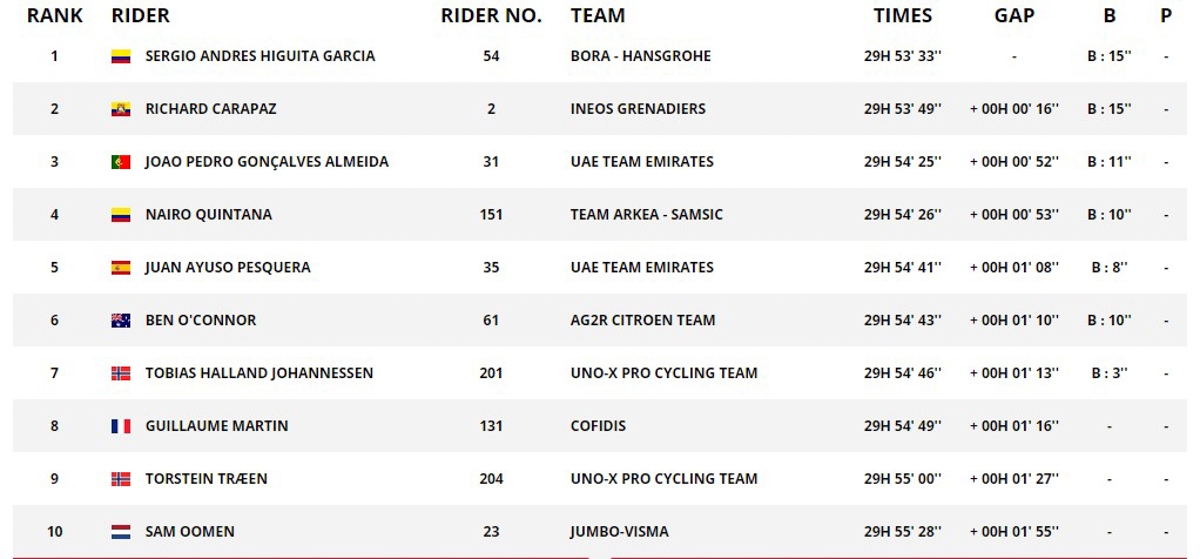
Task: Click Norwegian flag beside Tobias Halland Johannessen
Action: [x=121, y=374]
